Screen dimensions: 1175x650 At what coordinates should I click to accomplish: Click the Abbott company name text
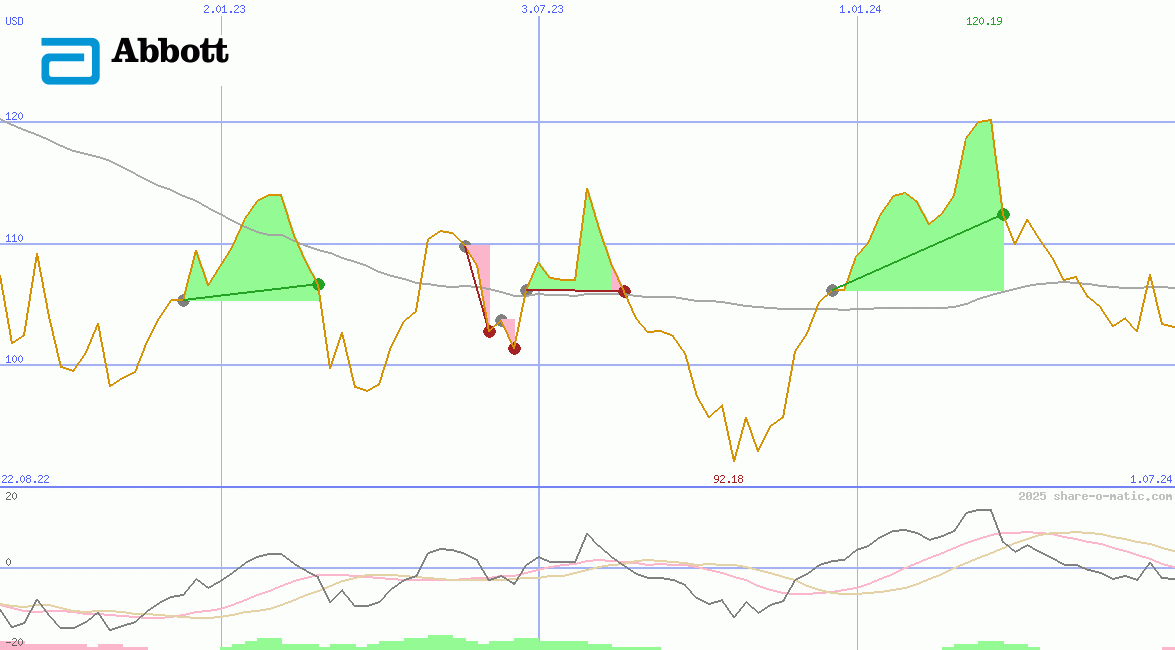170,51
